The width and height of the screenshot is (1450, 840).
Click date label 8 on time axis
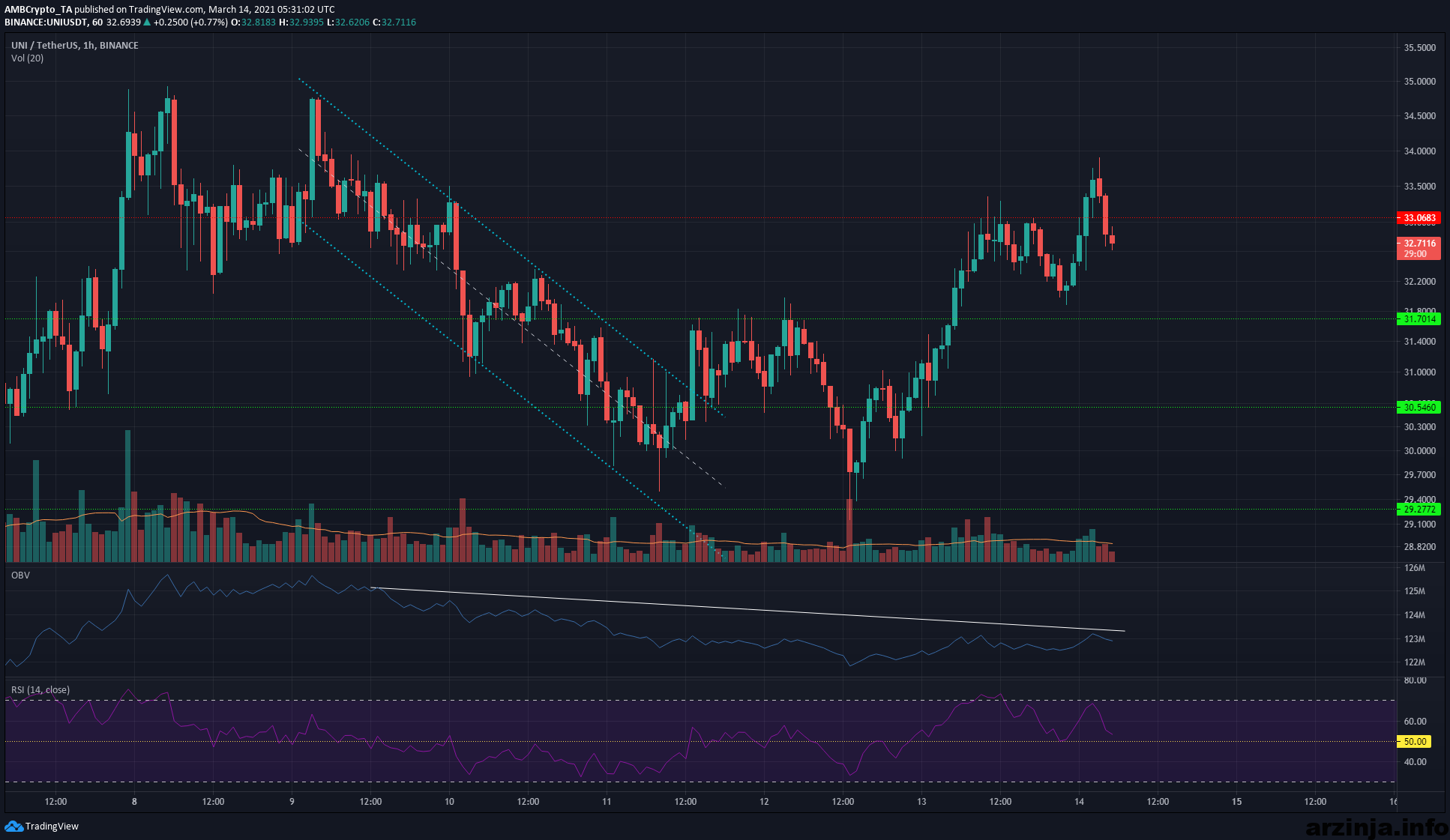[x=134, y=801]
